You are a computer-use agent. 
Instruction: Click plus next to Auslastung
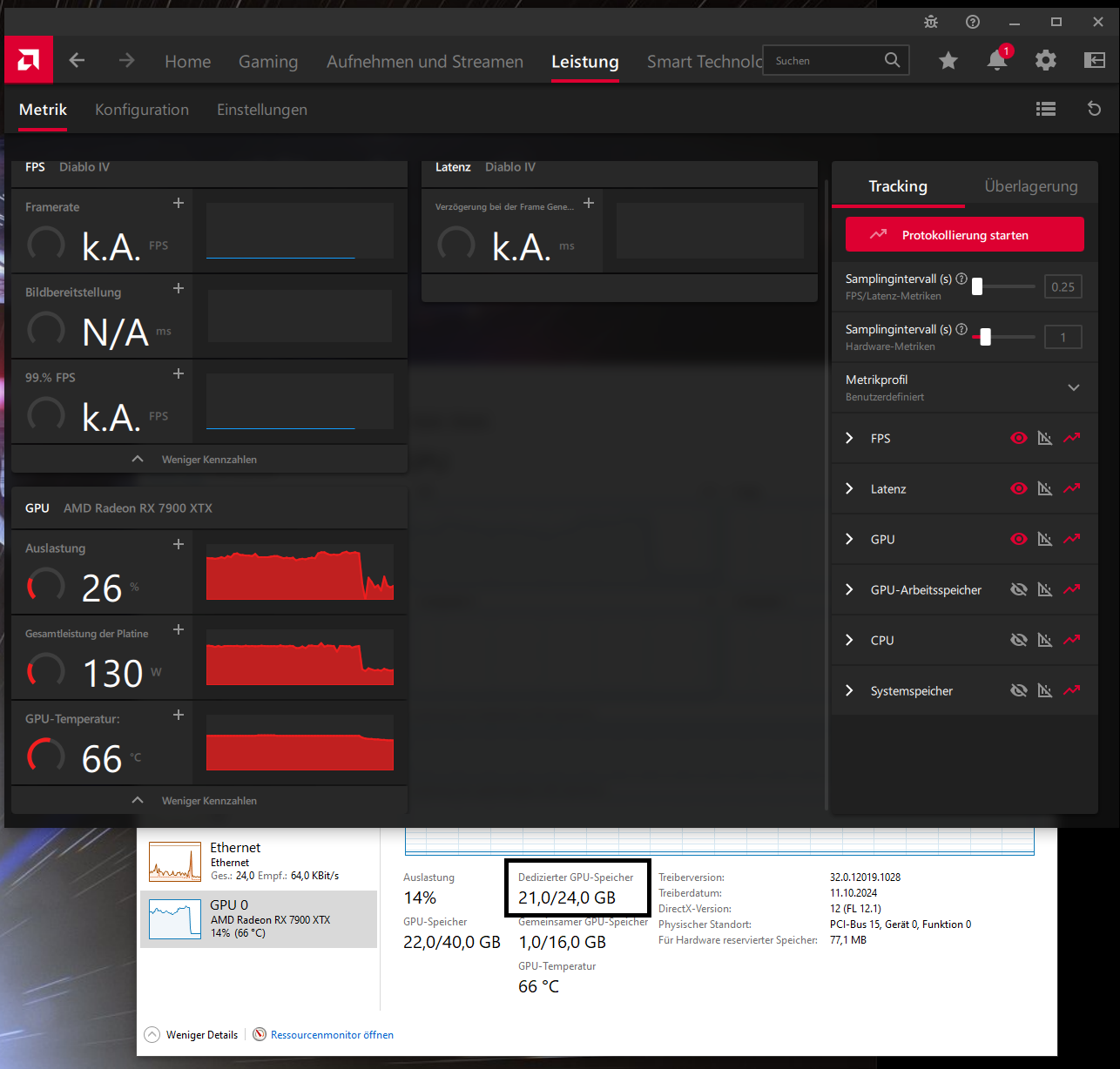(179, 544)
